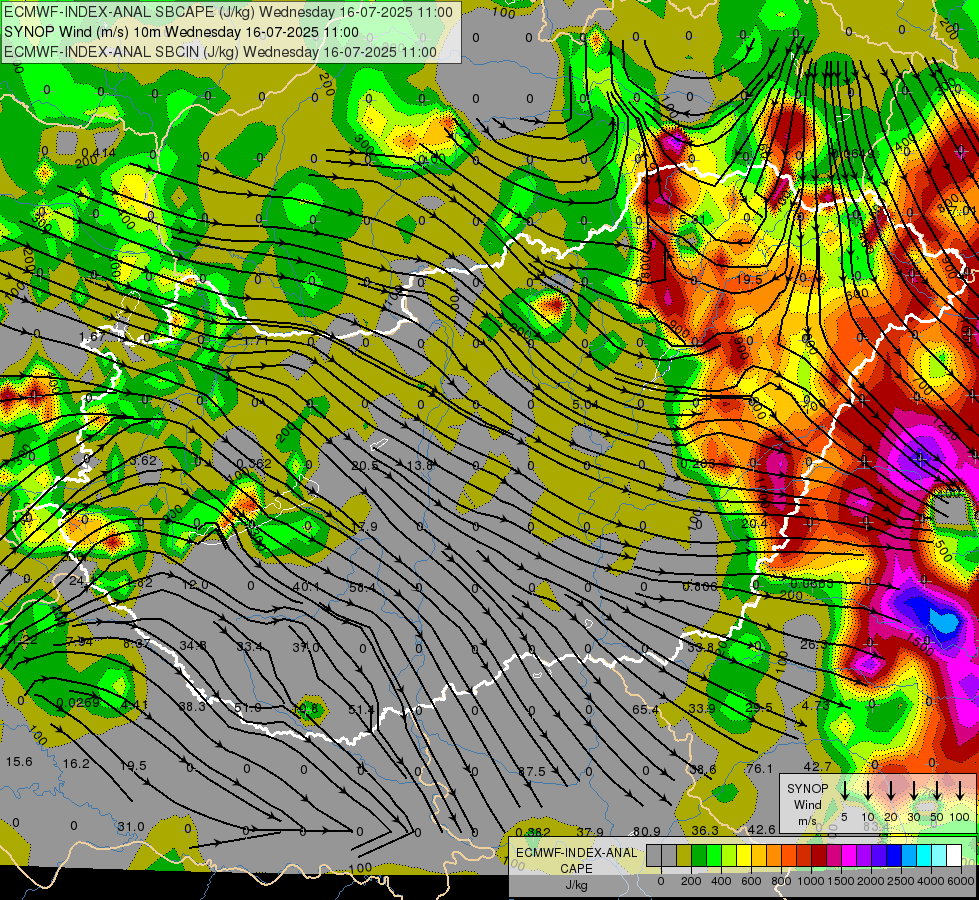Click the 36.3 value on the map
The height and width of the screenshot is (900, 979).
[705, 830]
